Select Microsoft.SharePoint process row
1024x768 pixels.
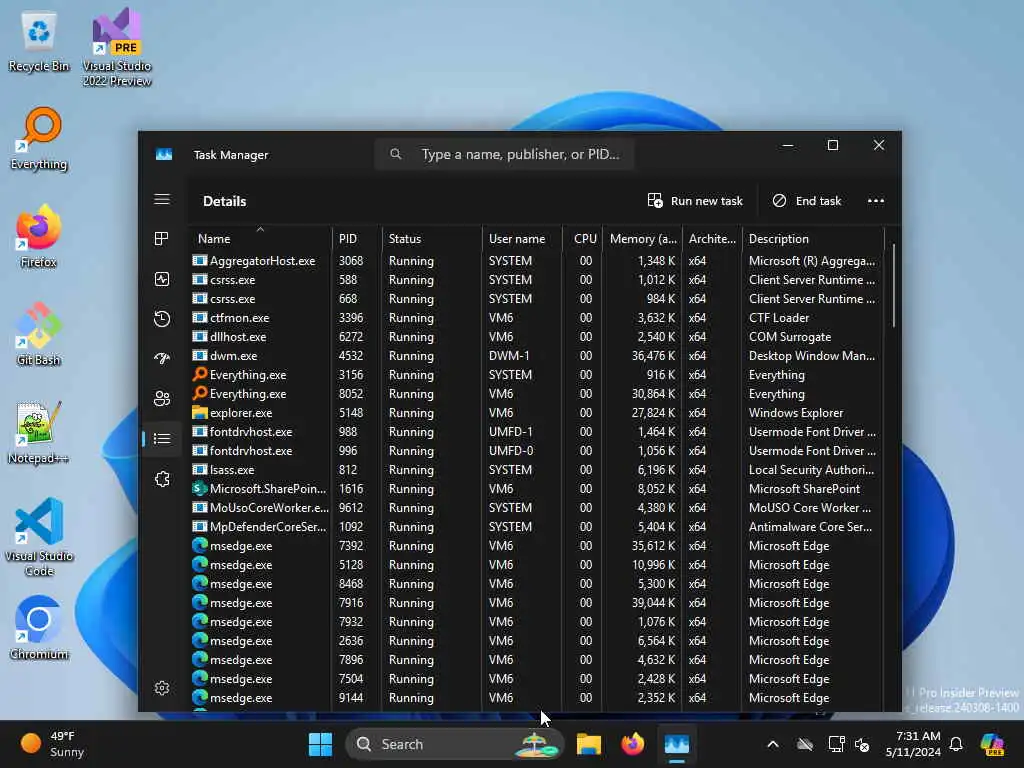(x=537, y=488)
